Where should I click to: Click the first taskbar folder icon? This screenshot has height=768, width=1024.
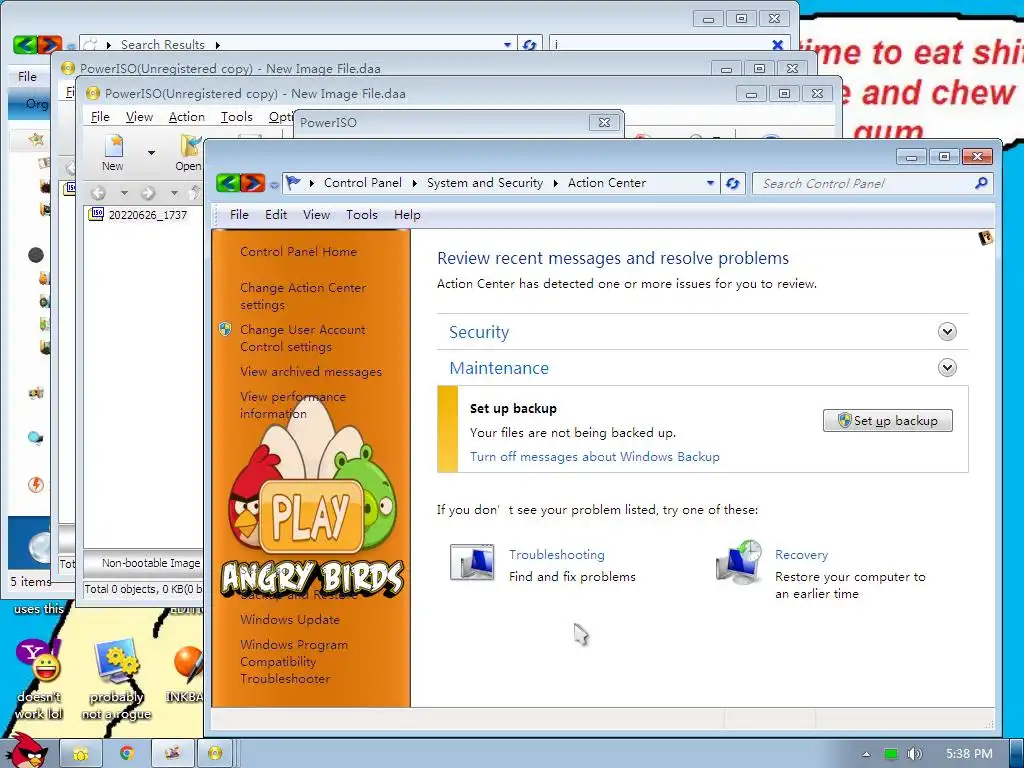click(80, 753)
